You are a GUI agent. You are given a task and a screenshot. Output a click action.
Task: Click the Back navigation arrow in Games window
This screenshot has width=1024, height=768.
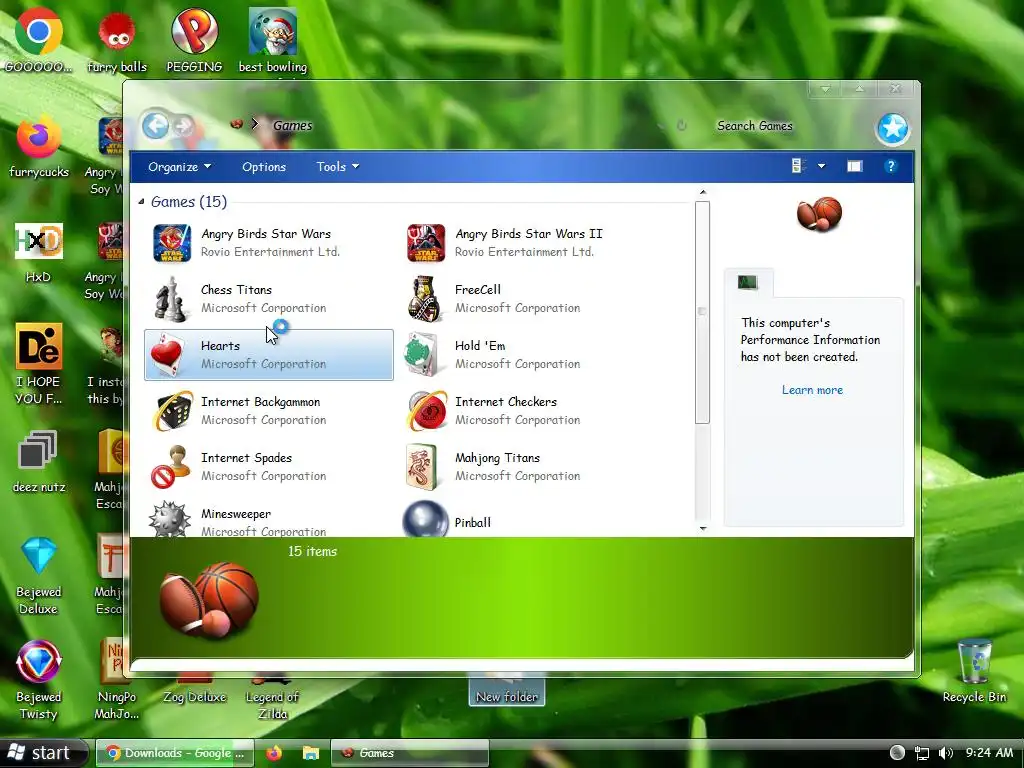click(155, 125)
